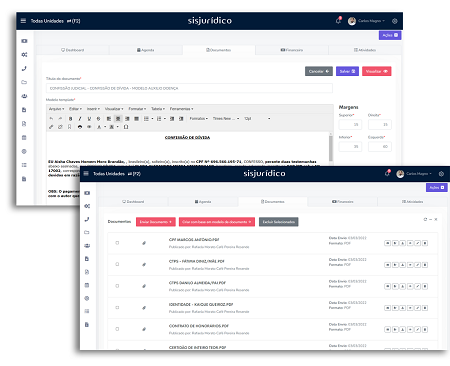Image resolution: width=450 pixels, height=366 pixels.
Task: Center-align text in editor toolbar
Action: (x=118, y=119)
